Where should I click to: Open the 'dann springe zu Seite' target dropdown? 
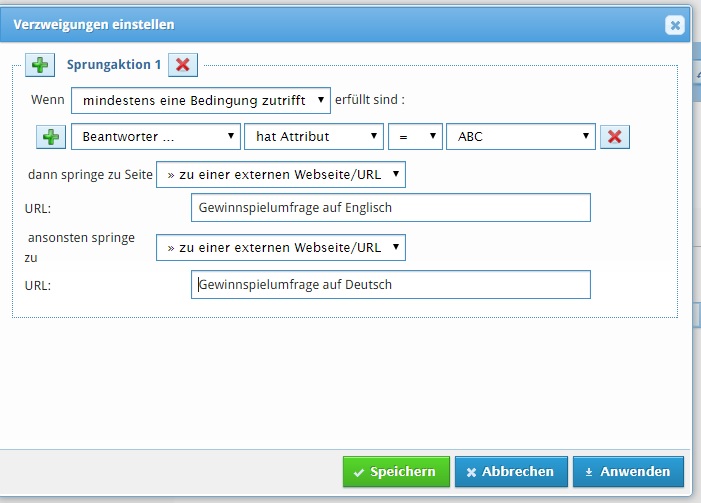coord(281,174)
